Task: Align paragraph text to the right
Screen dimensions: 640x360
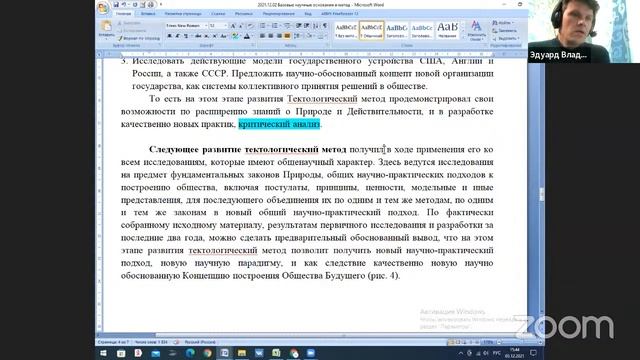Action: click(279, 36)
